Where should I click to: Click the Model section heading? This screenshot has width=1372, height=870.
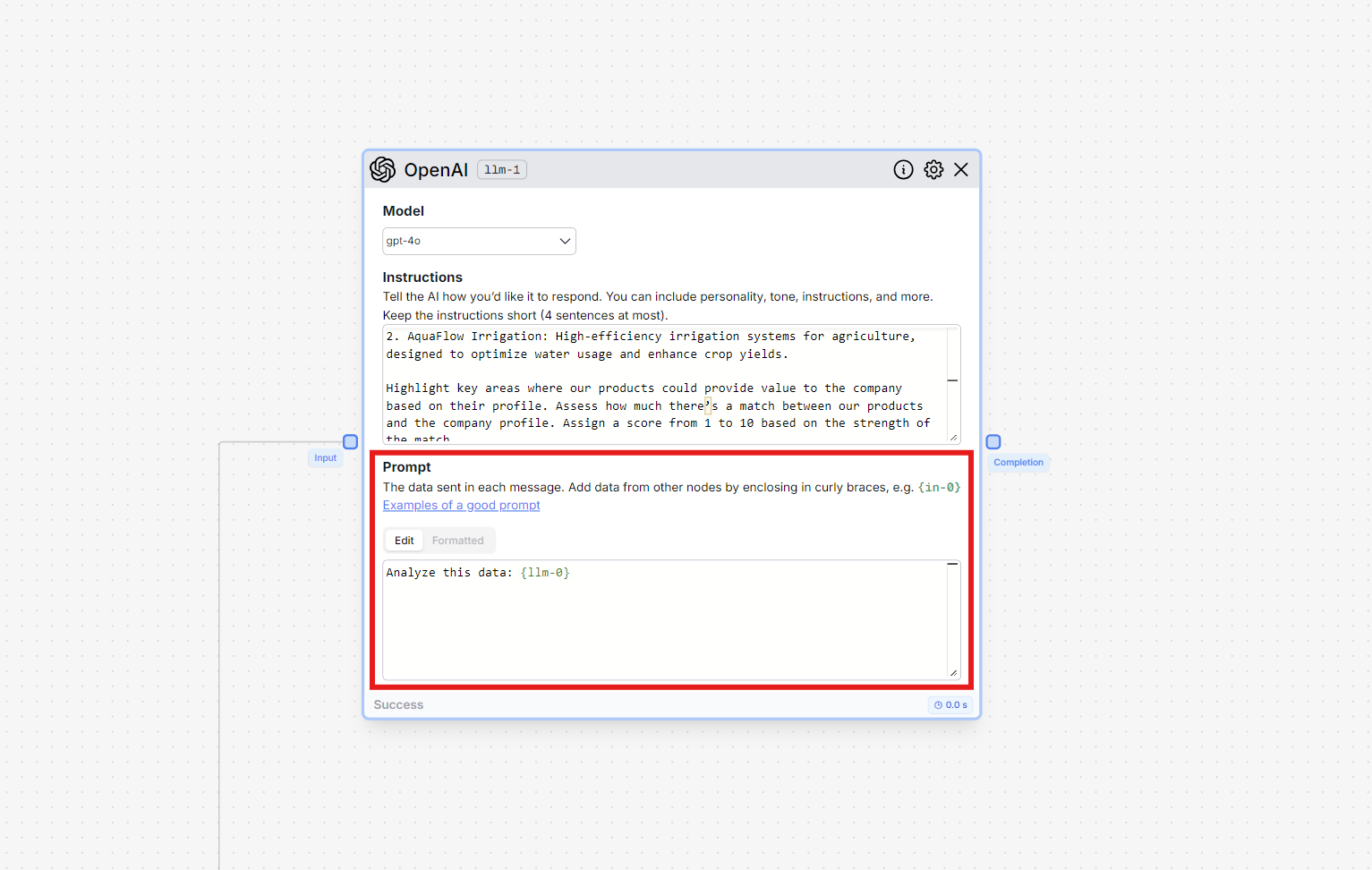point(404,211)
